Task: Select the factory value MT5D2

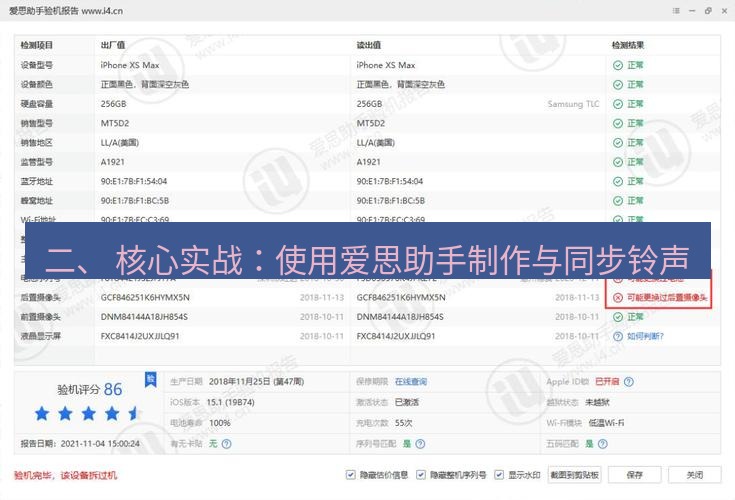Action: pyautogui.click(x=115, y=123)
